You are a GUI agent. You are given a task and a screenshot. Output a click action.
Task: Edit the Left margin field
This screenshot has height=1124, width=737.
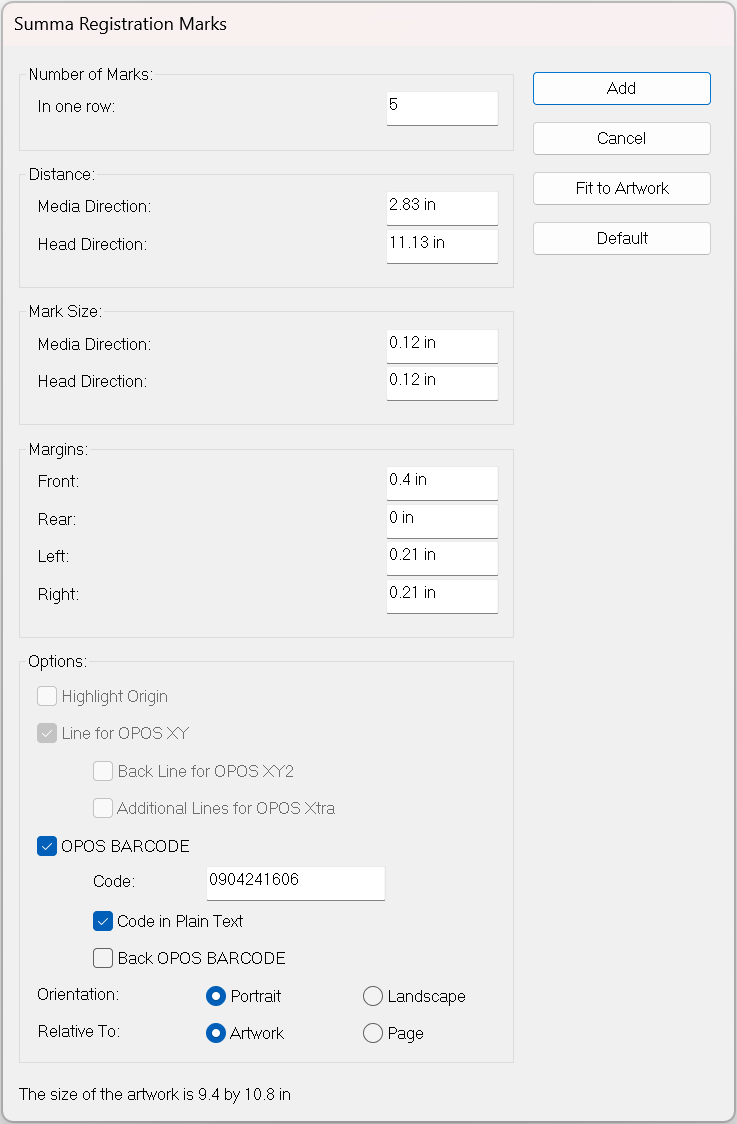click(x=442, y=558)
